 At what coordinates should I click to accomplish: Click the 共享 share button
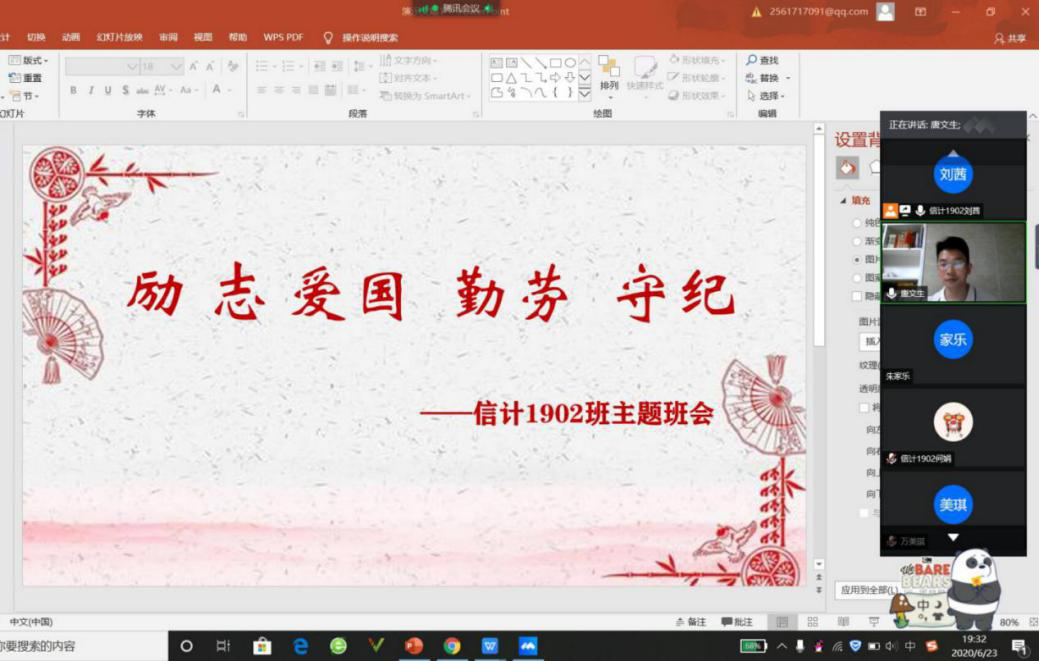[1010, 38]
